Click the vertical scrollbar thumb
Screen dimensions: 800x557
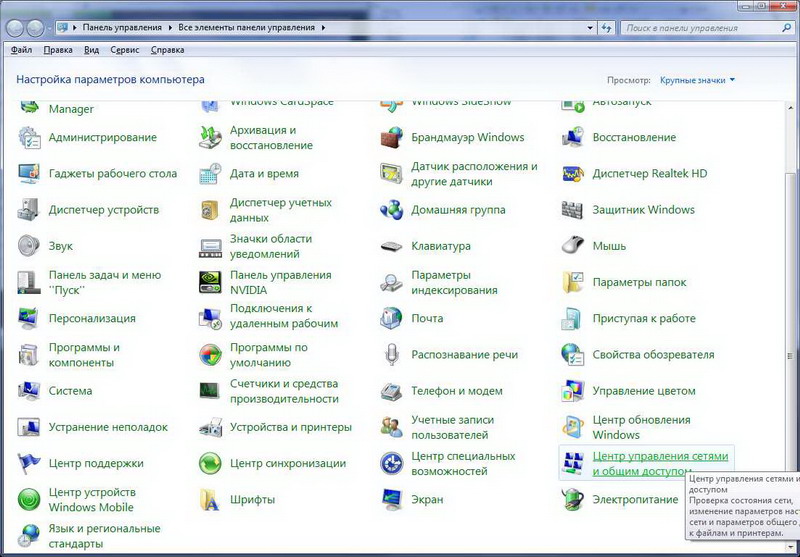(x=790, y=355)
